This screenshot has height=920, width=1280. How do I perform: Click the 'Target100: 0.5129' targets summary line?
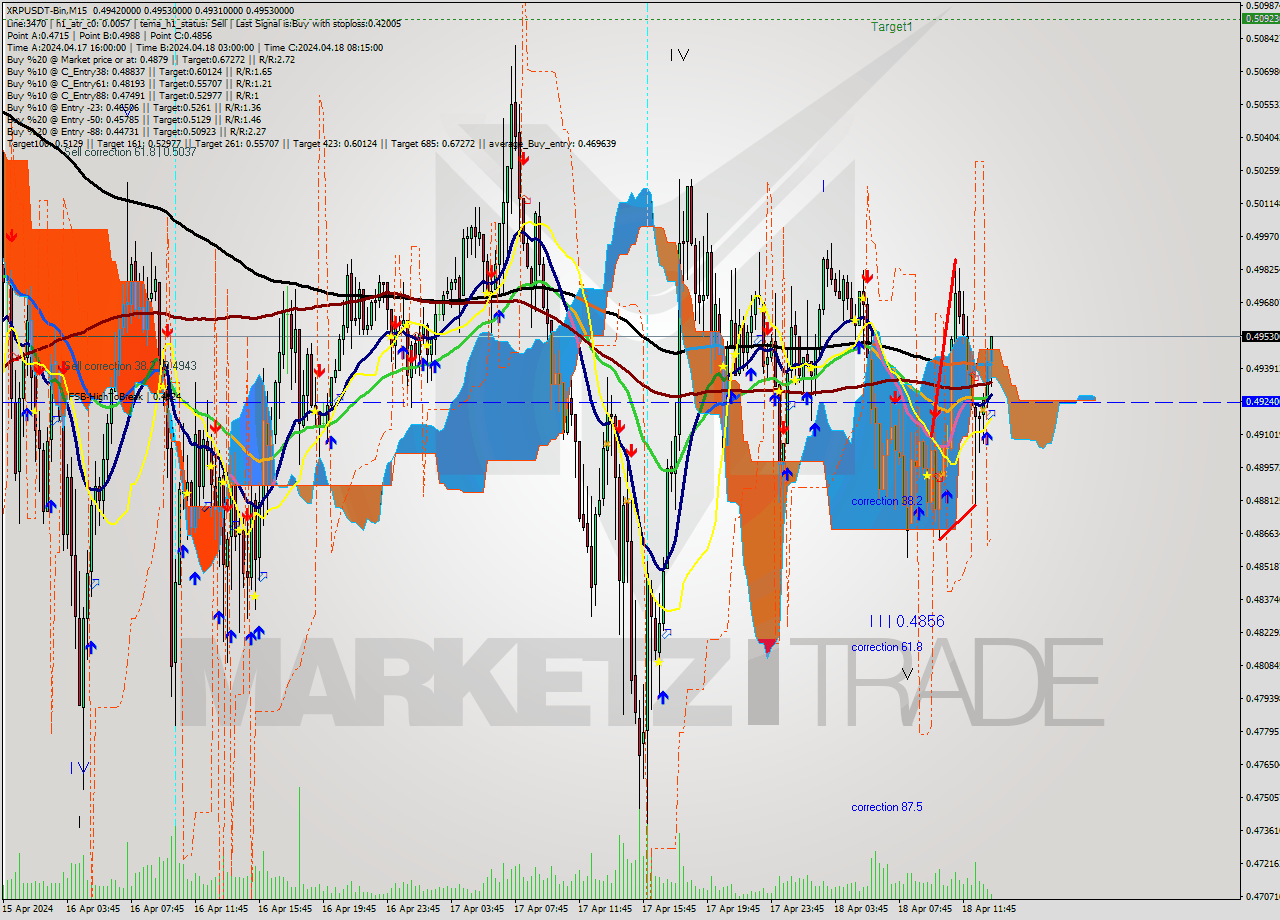pos(311,143)
